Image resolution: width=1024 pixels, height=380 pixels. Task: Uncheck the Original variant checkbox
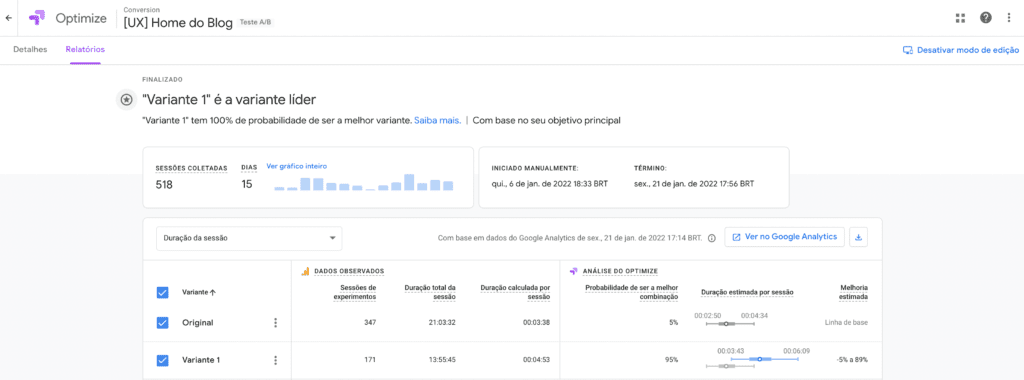coord(163,323)
